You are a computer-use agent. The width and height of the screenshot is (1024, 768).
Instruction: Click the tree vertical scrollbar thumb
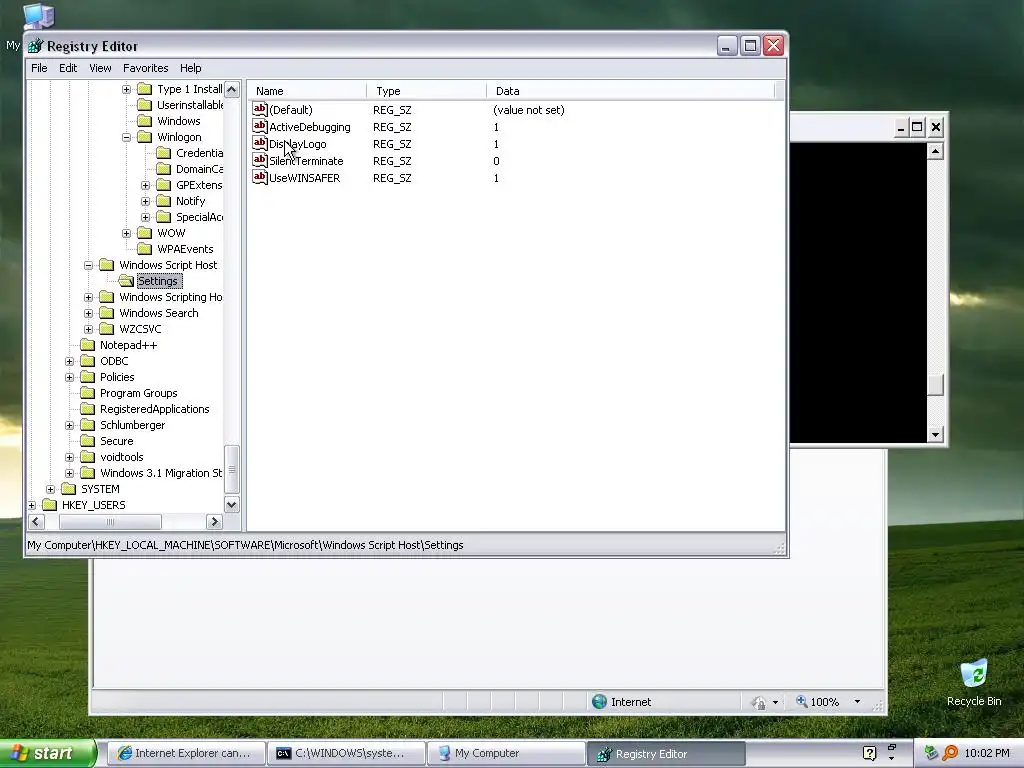[x=232, y=469]
